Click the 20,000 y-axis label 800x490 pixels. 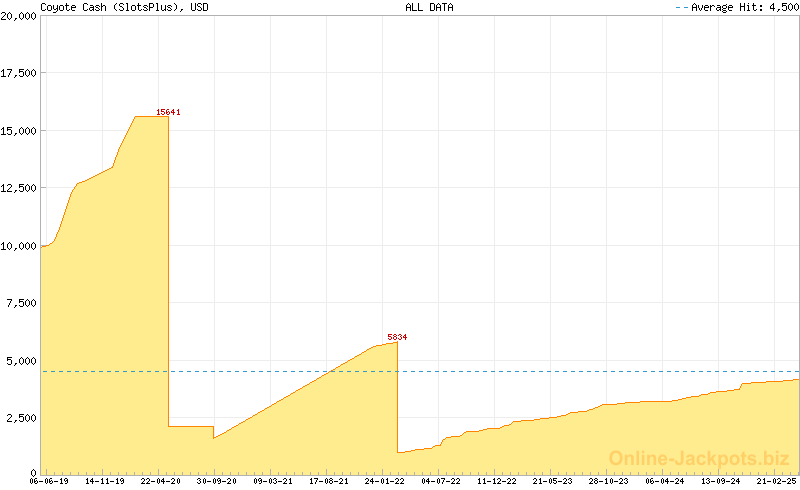pos(20,18)
